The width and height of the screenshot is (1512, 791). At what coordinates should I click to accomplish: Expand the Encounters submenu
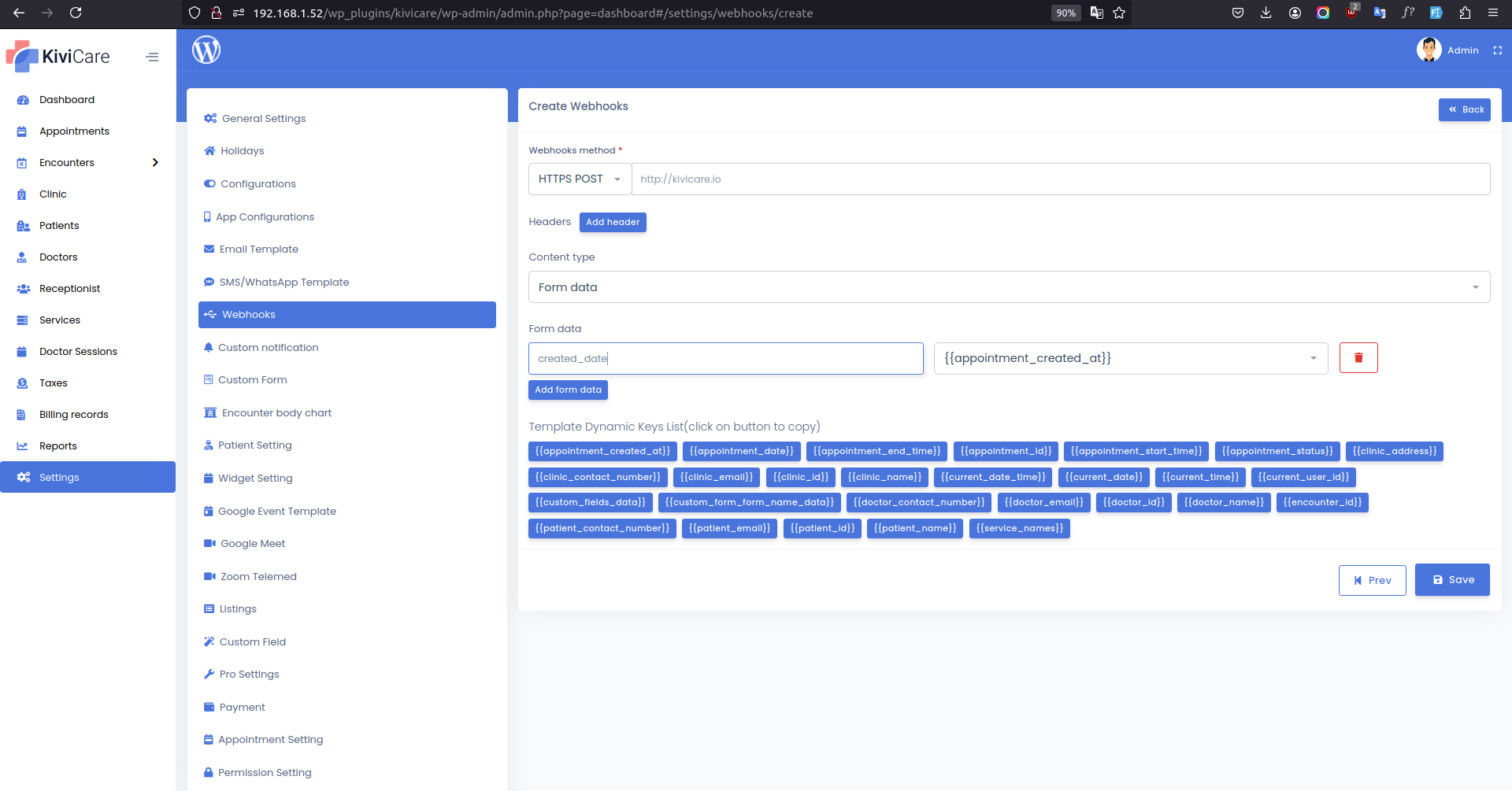pos(155,162)
